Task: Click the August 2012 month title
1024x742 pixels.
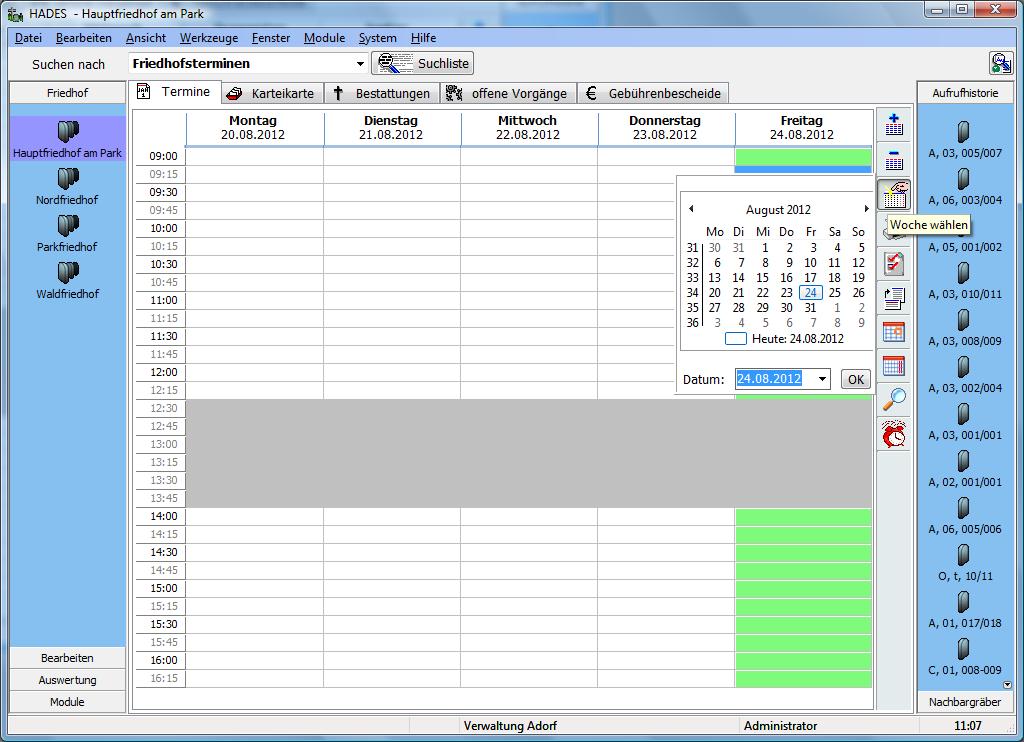Action: pyautogui.click(x=778, y=210)
